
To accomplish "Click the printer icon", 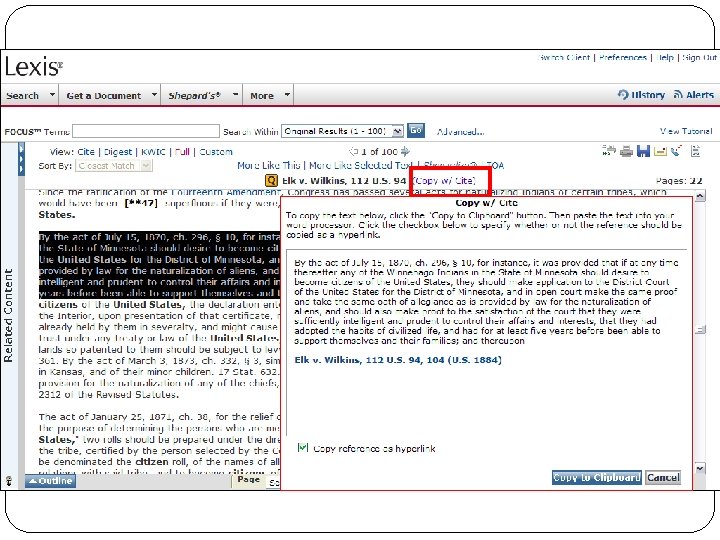I will 626,151.
